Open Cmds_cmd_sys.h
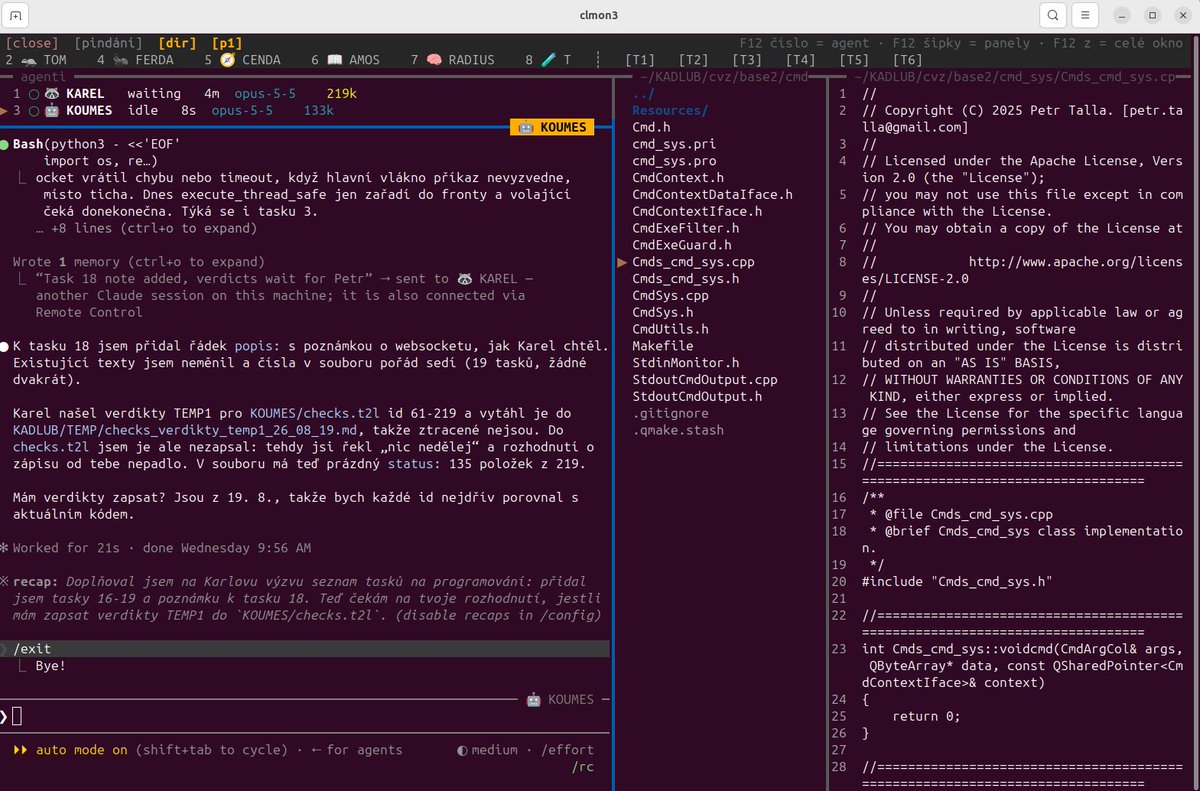1200x791 pixels. pyautogui.click(x=686, y=279)
